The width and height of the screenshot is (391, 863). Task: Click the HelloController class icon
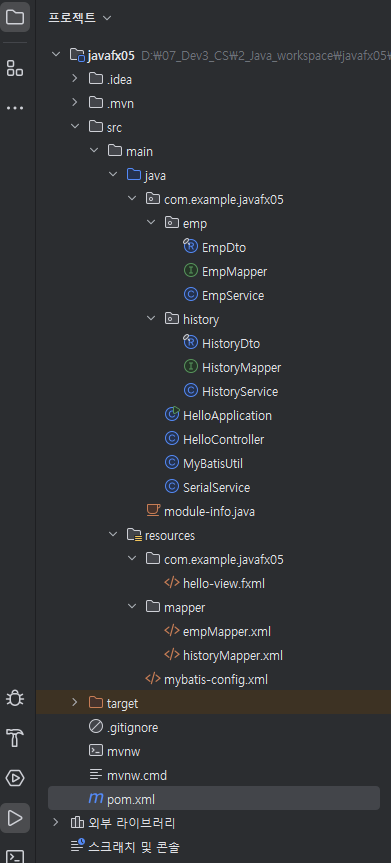172,439
